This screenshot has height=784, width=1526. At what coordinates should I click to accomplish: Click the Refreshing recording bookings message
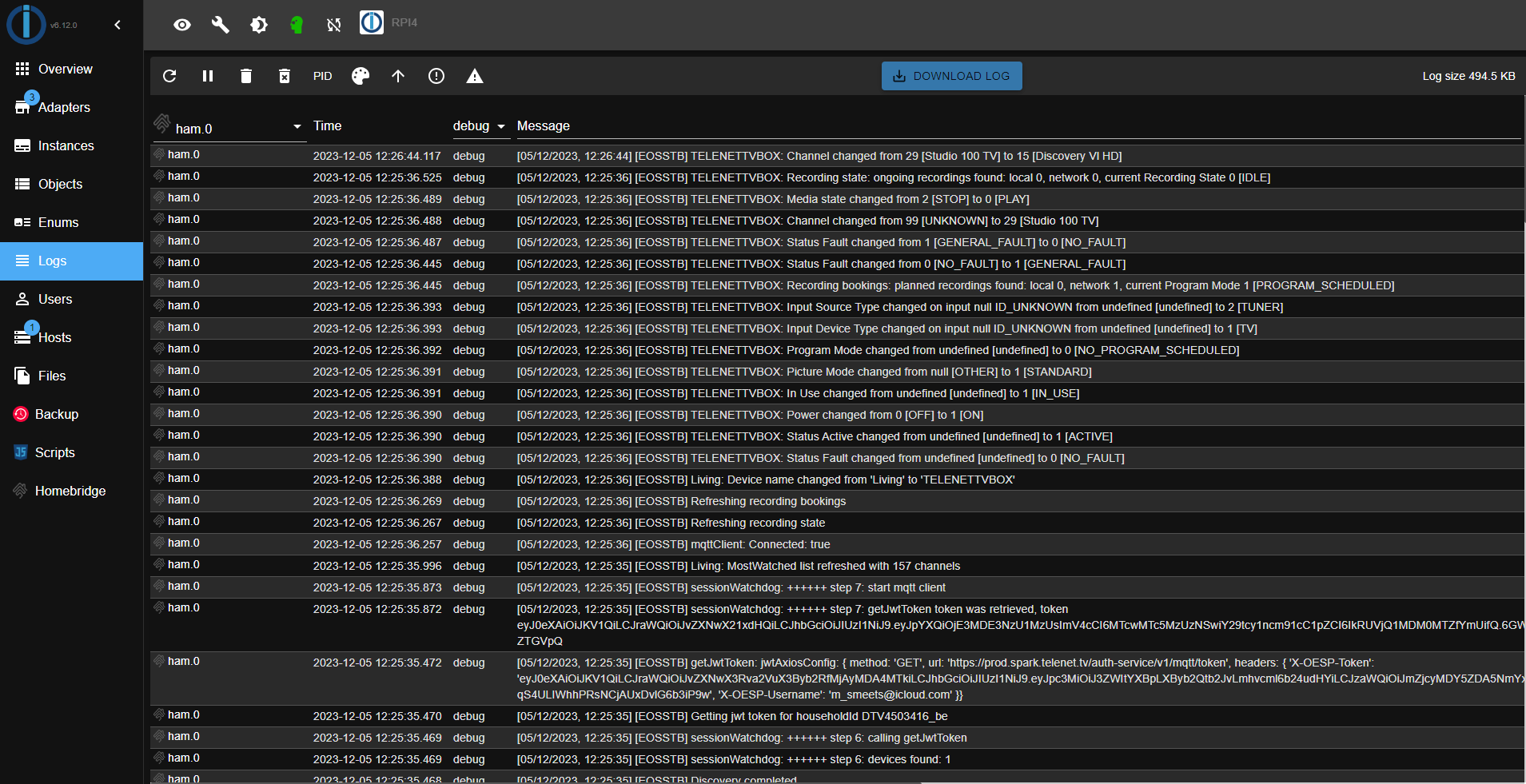click(681, 501)
